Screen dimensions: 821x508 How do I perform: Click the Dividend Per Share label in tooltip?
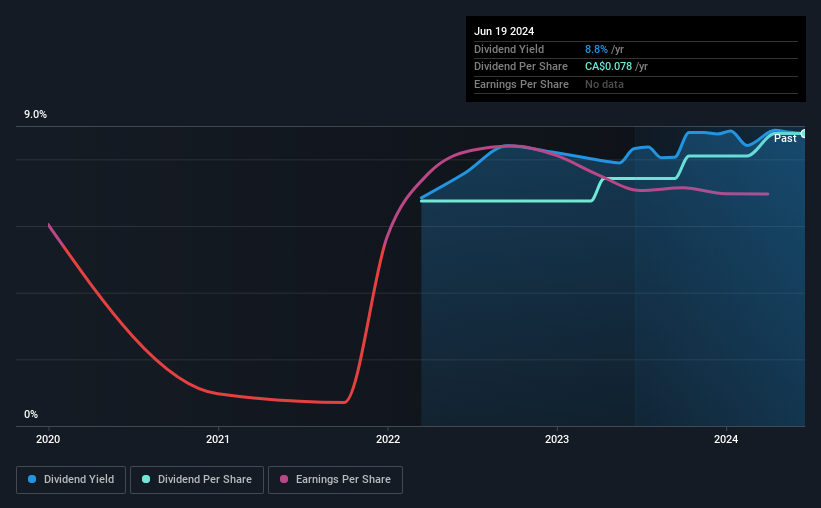521,67
